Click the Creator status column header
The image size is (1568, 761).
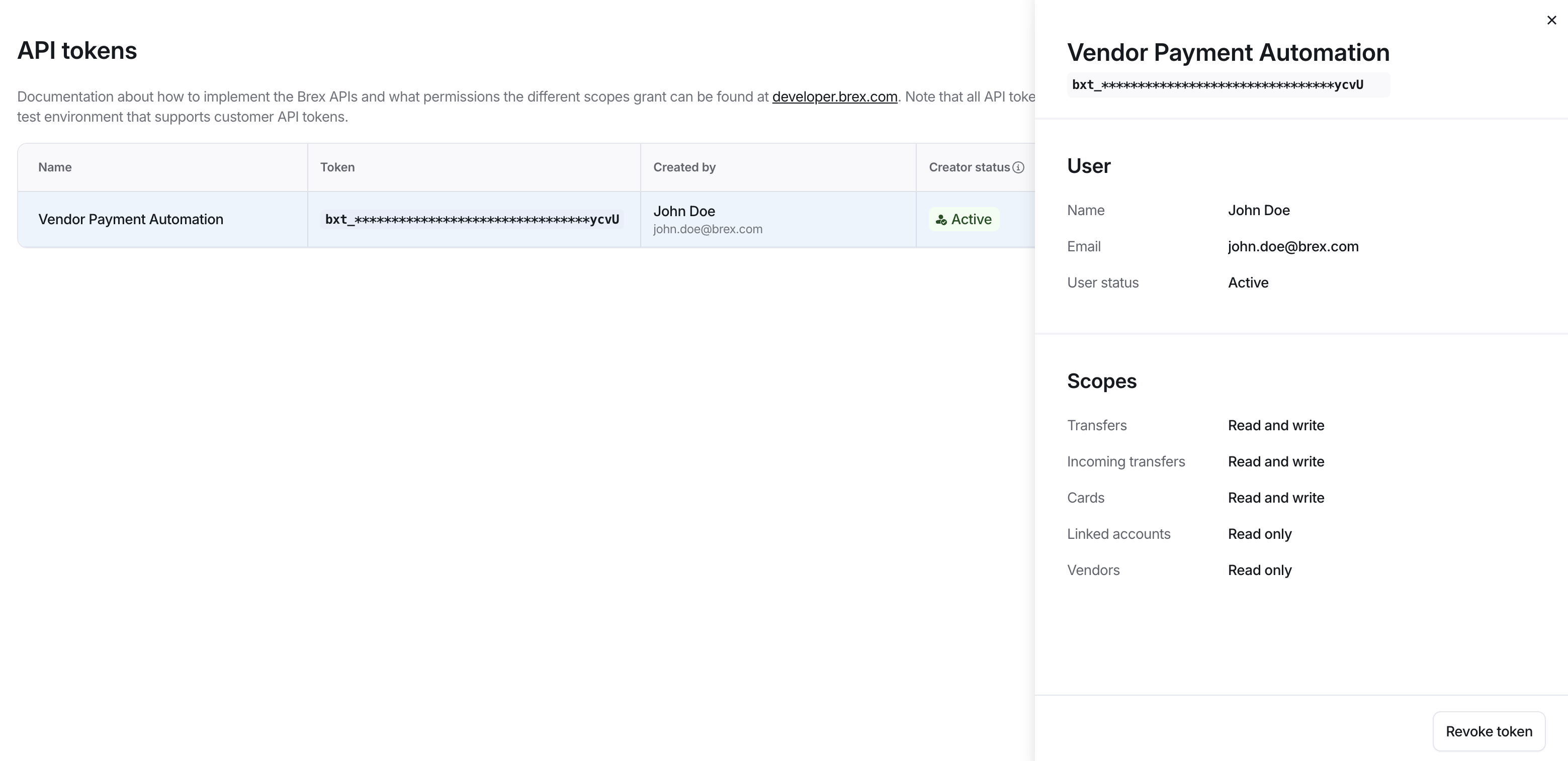pyautogui.click(x=969, y=167)
